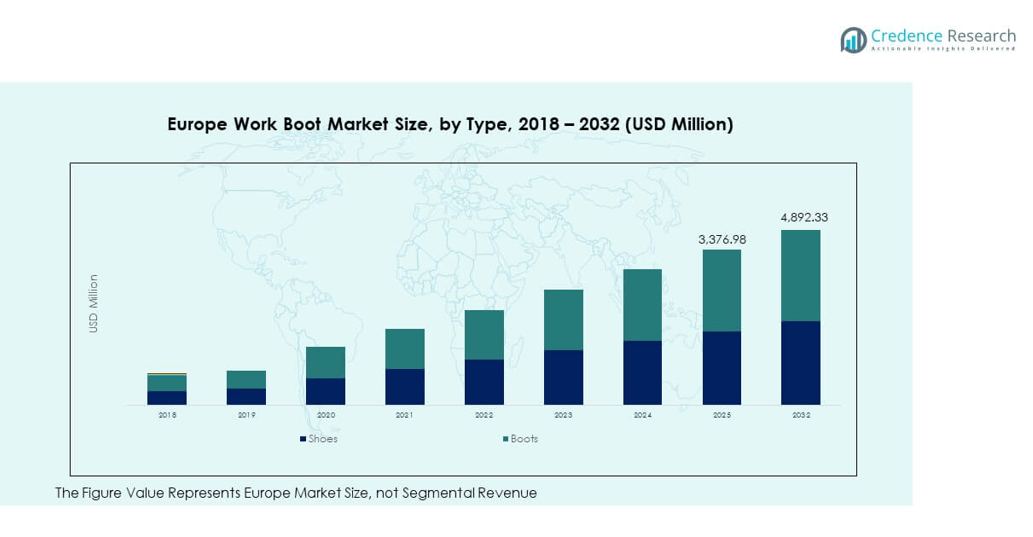Click the 4,892.33 data label
Screen dimensions: 1033x537
tap(804, 217)
